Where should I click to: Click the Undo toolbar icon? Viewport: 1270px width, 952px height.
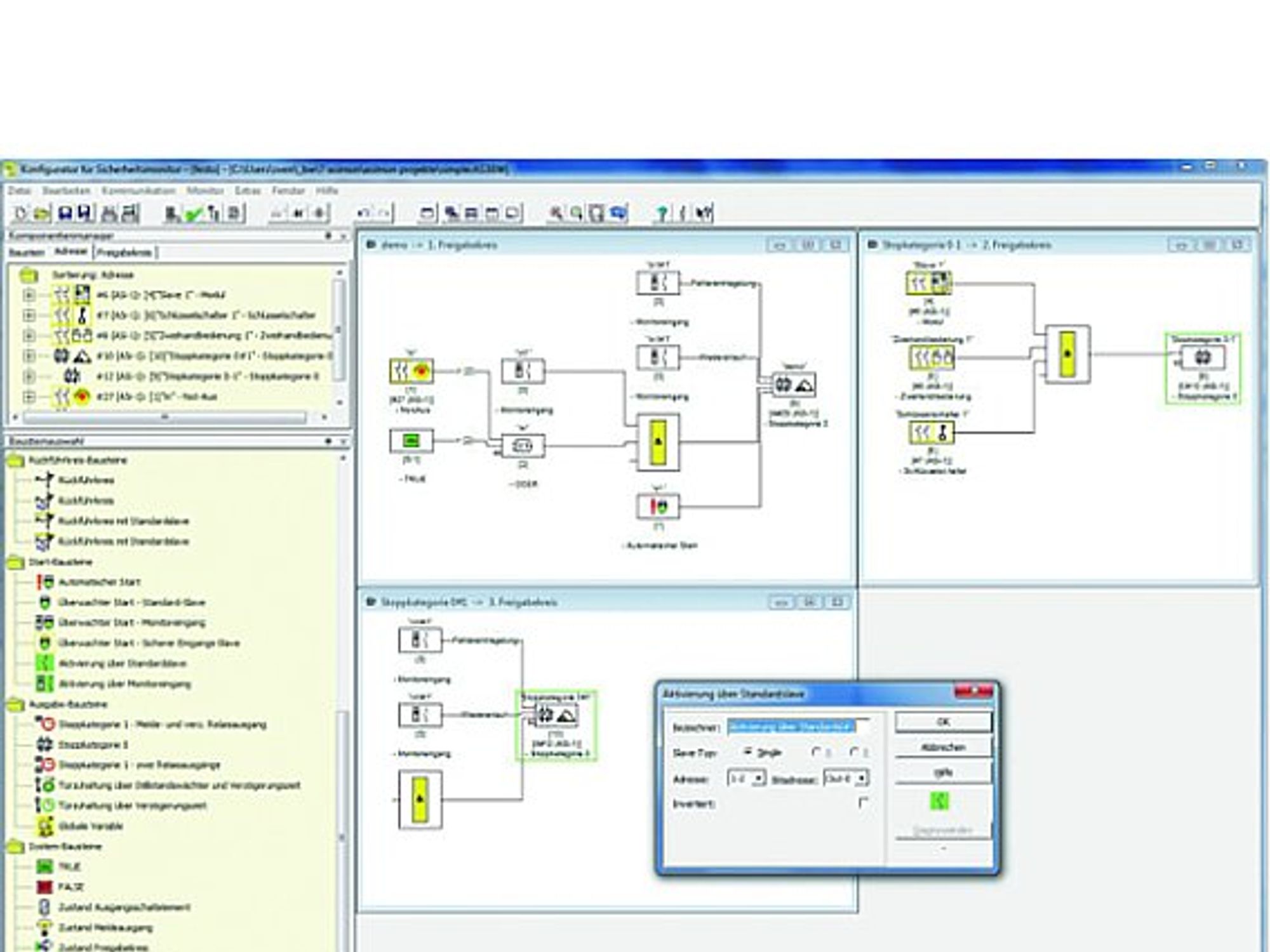363,213
